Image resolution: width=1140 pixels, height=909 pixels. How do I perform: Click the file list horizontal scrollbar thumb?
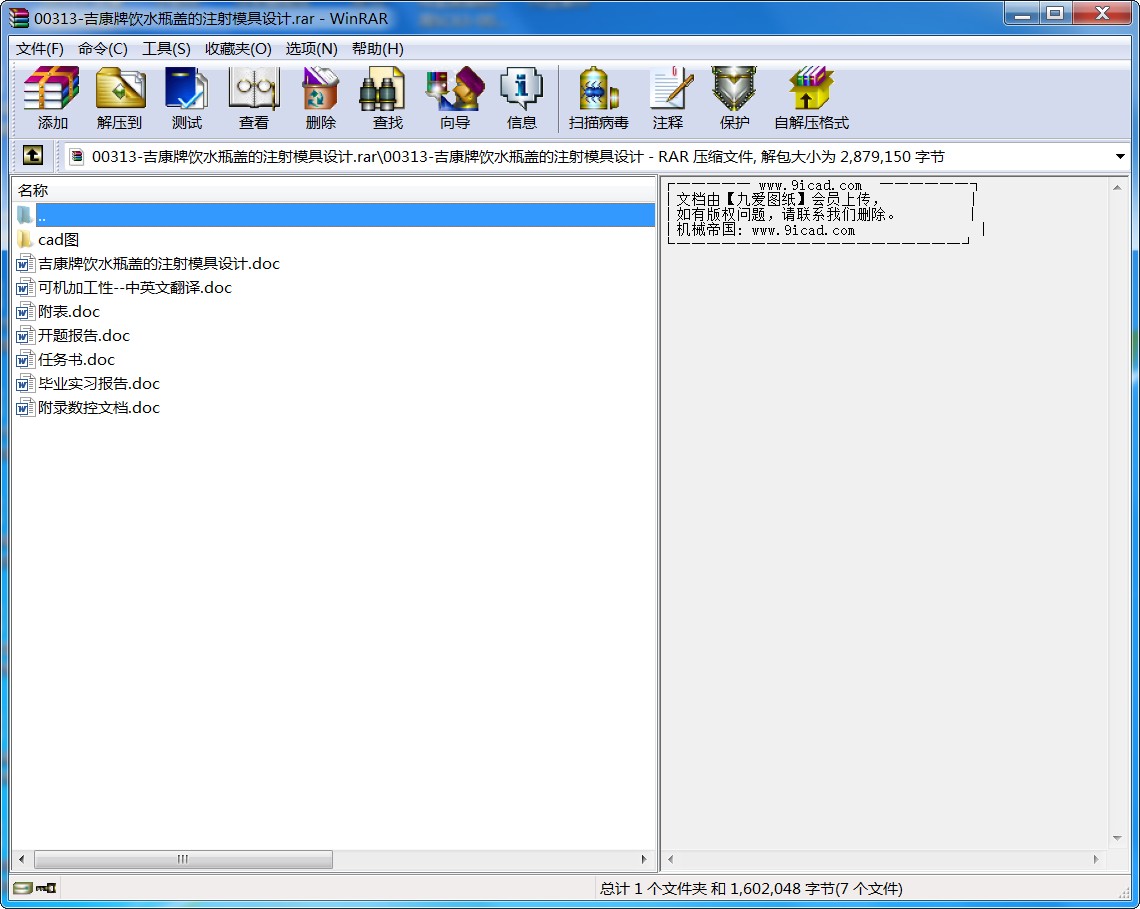pos(183,859)
